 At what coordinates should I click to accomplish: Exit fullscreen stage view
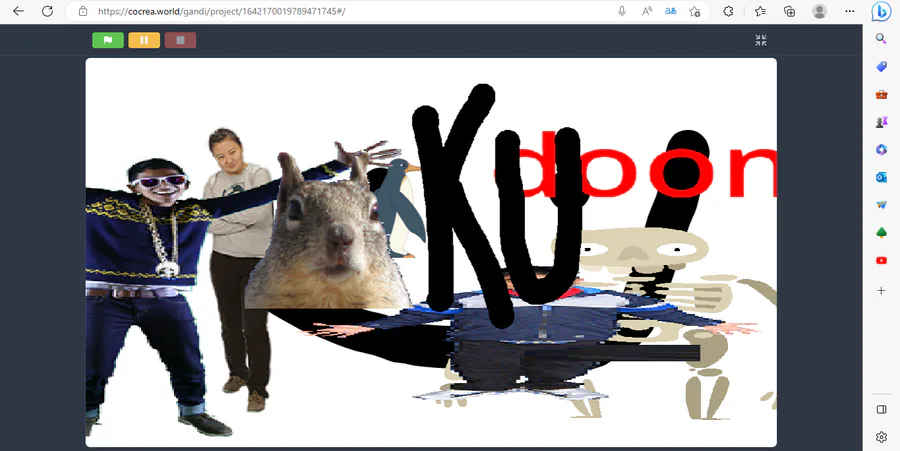tap(761, 40)
